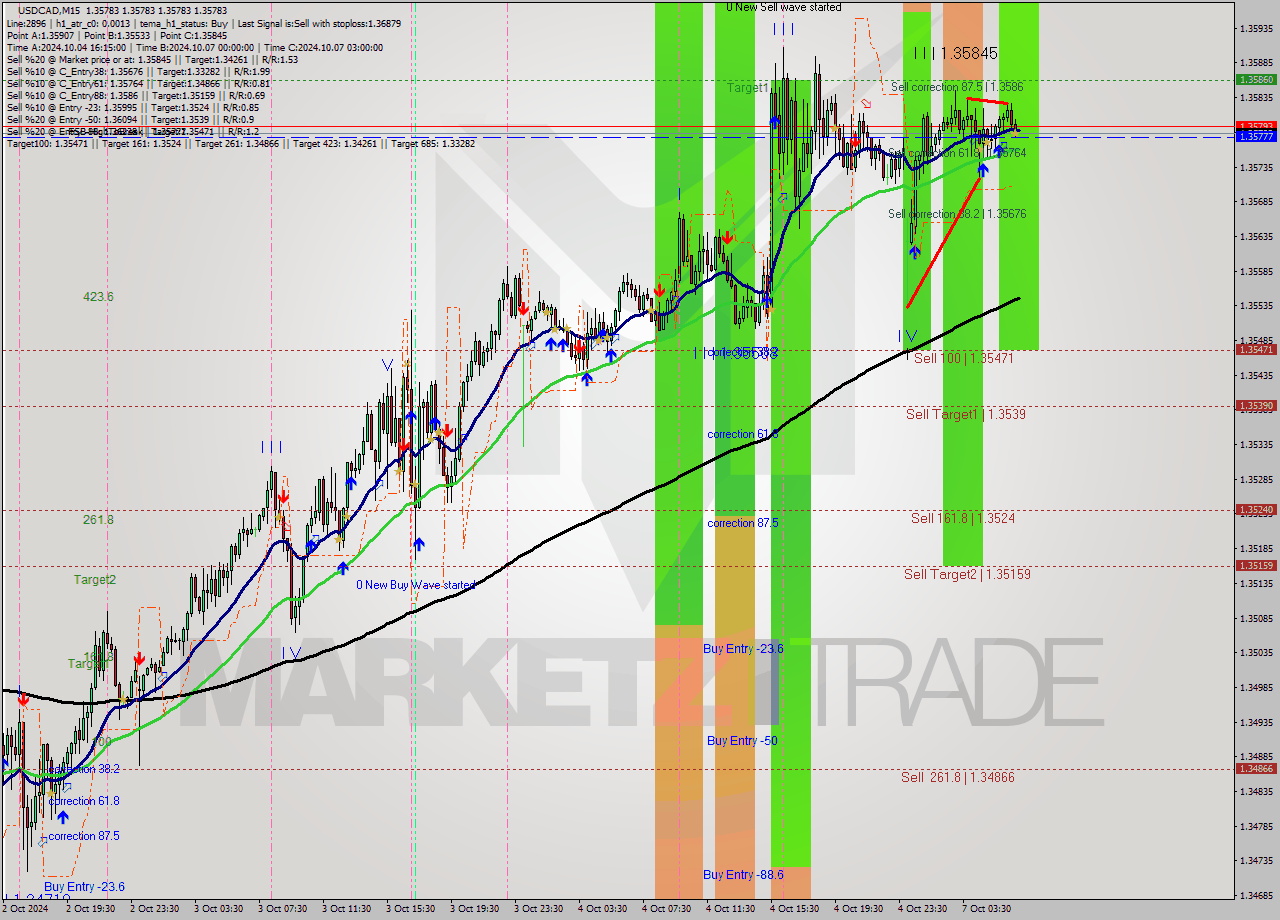The height and width of the screenshot is (920, 1280).
Task: Click the green 'Target2' label
Action: [x=94, y=580]
